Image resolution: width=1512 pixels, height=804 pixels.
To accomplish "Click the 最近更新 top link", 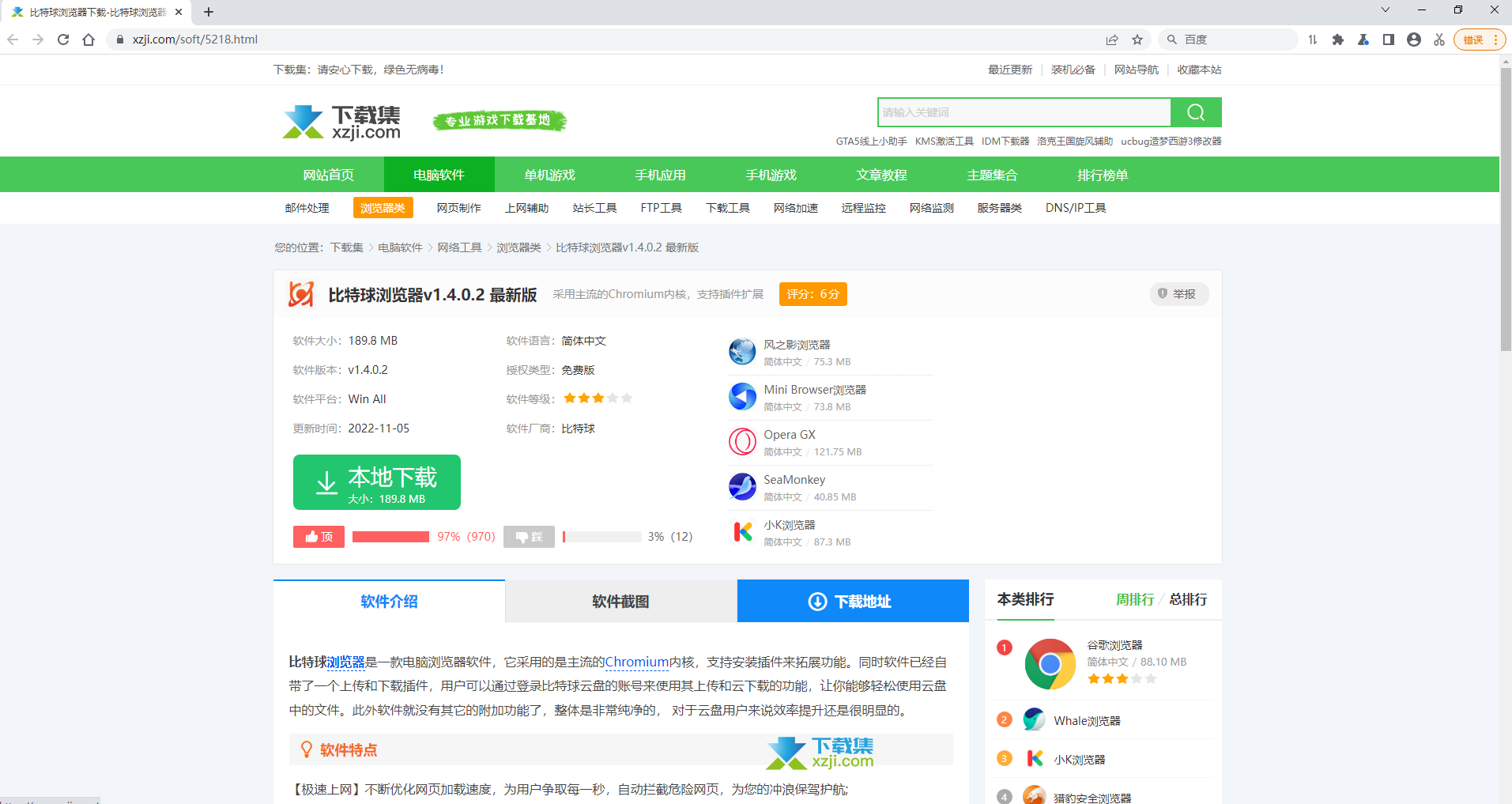I will 1010,70.
